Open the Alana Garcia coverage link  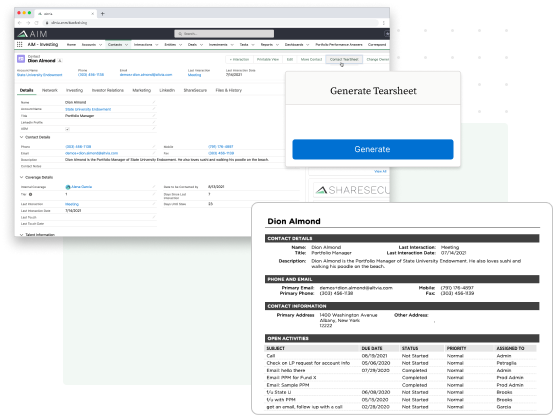click(x=81, y=187)
